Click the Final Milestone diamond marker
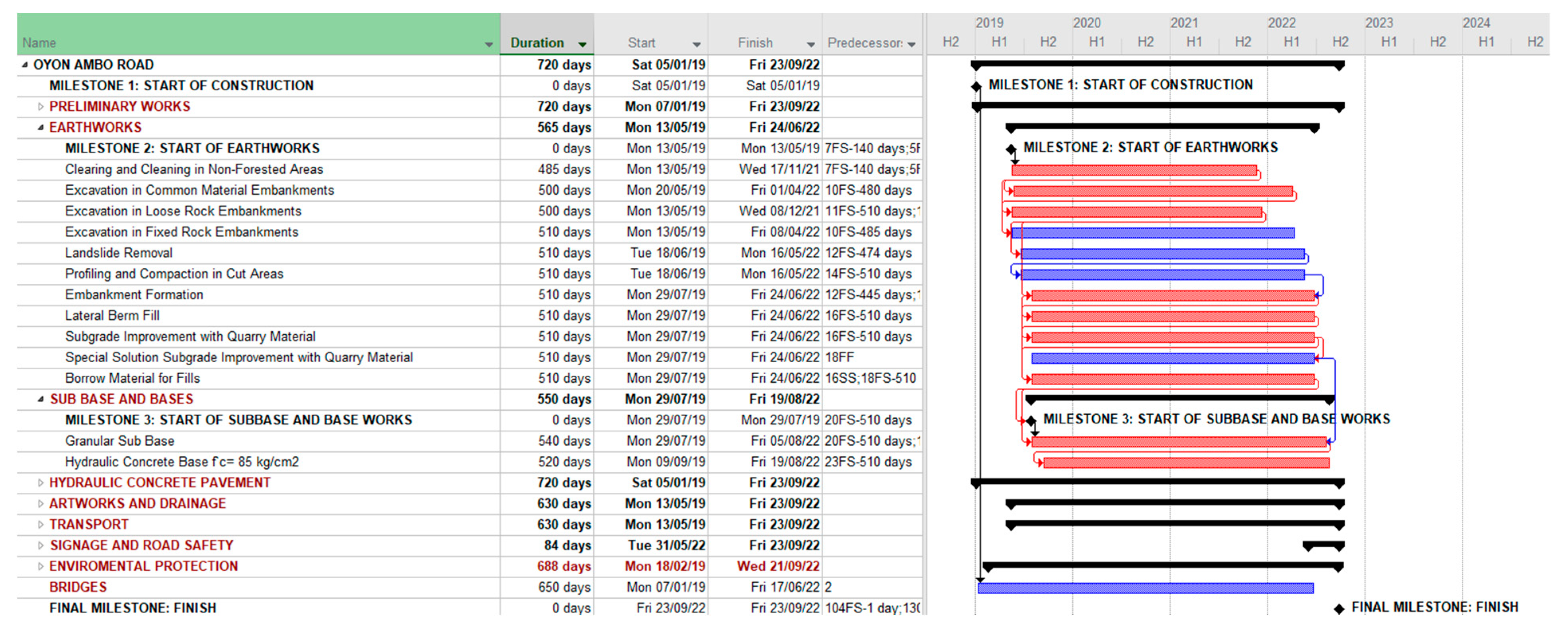 coord(1339,609)
